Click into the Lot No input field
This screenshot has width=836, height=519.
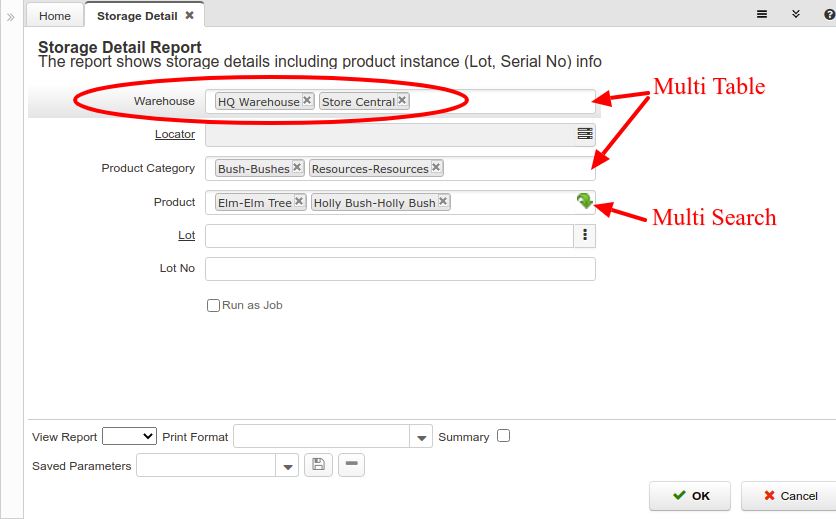[x=400, y=269]
